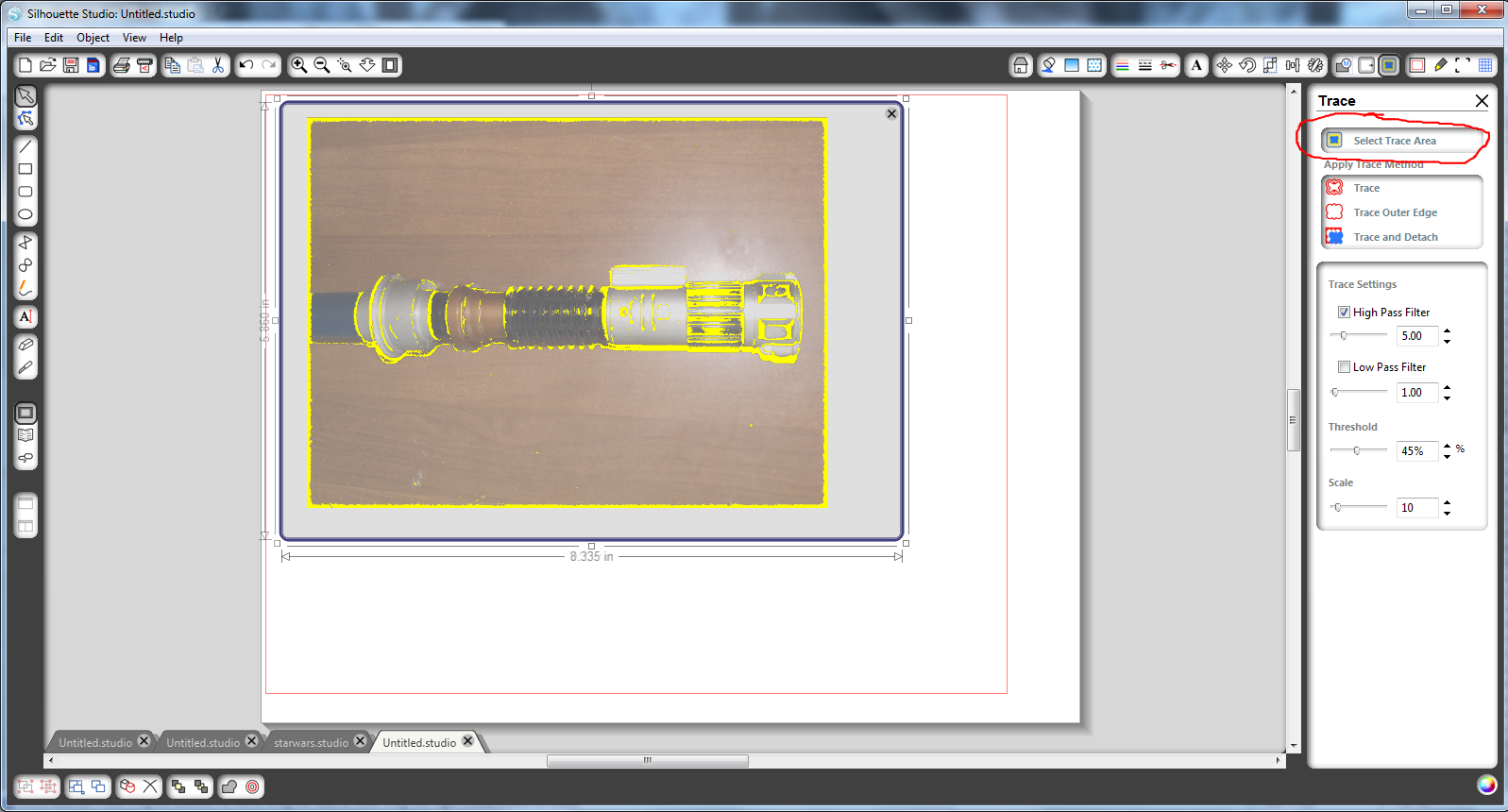Image resolution: width=1508 pixels, height=812 pixels.
Task: Choose the Draw a Rounded Rectangle tool
Action: pos(25,192)
